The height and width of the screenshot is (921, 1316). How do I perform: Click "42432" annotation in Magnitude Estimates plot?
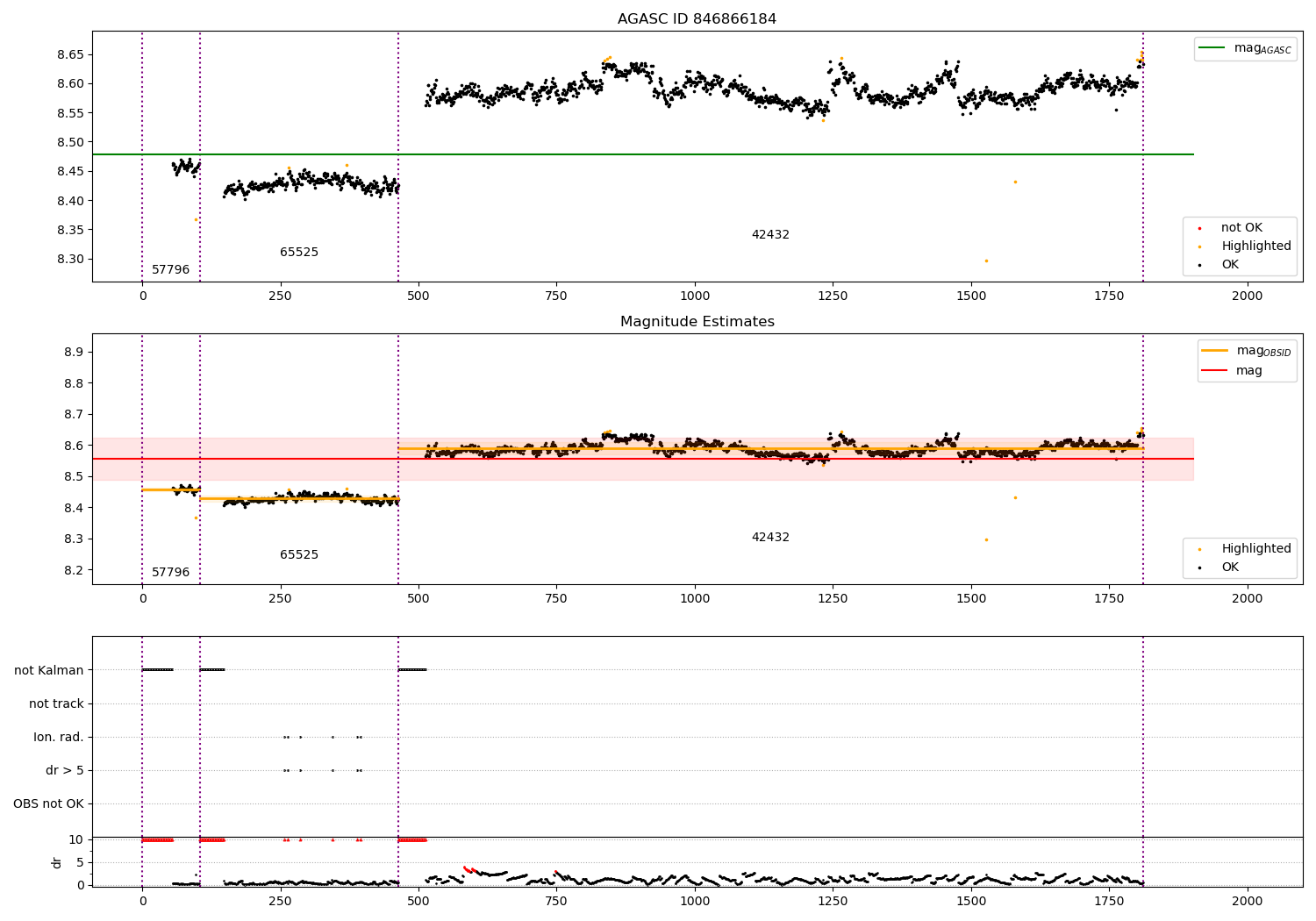click(770, 538)
